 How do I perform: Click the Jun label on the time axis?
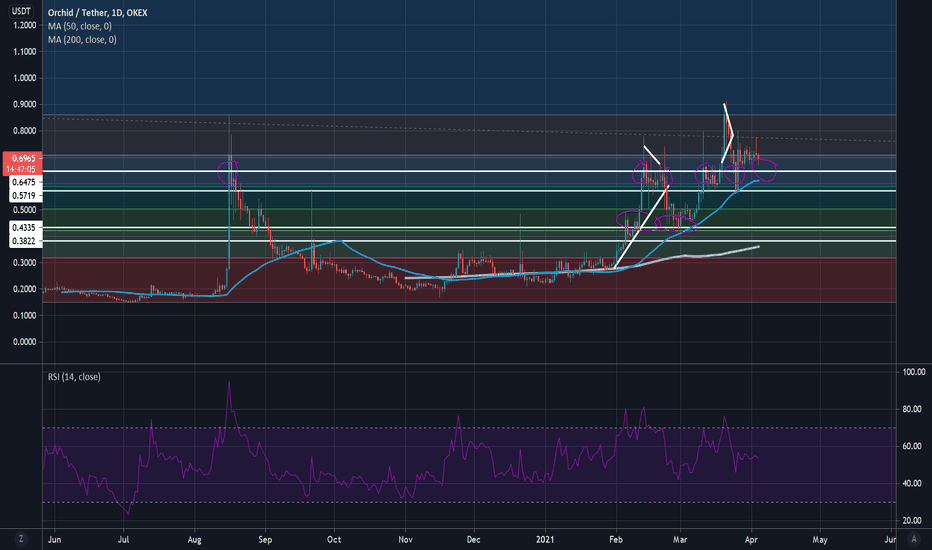54,540
